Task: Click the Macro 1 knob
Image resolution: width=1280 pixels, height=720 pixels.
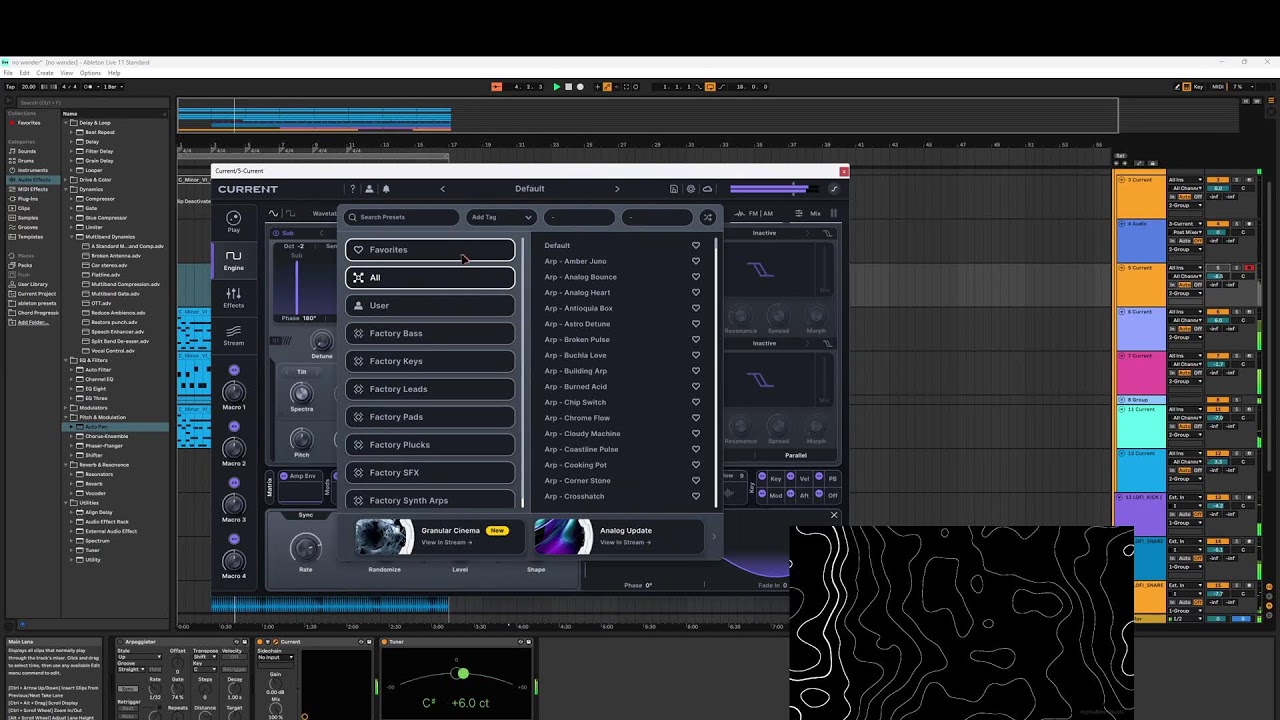Action: coord(234,391)
